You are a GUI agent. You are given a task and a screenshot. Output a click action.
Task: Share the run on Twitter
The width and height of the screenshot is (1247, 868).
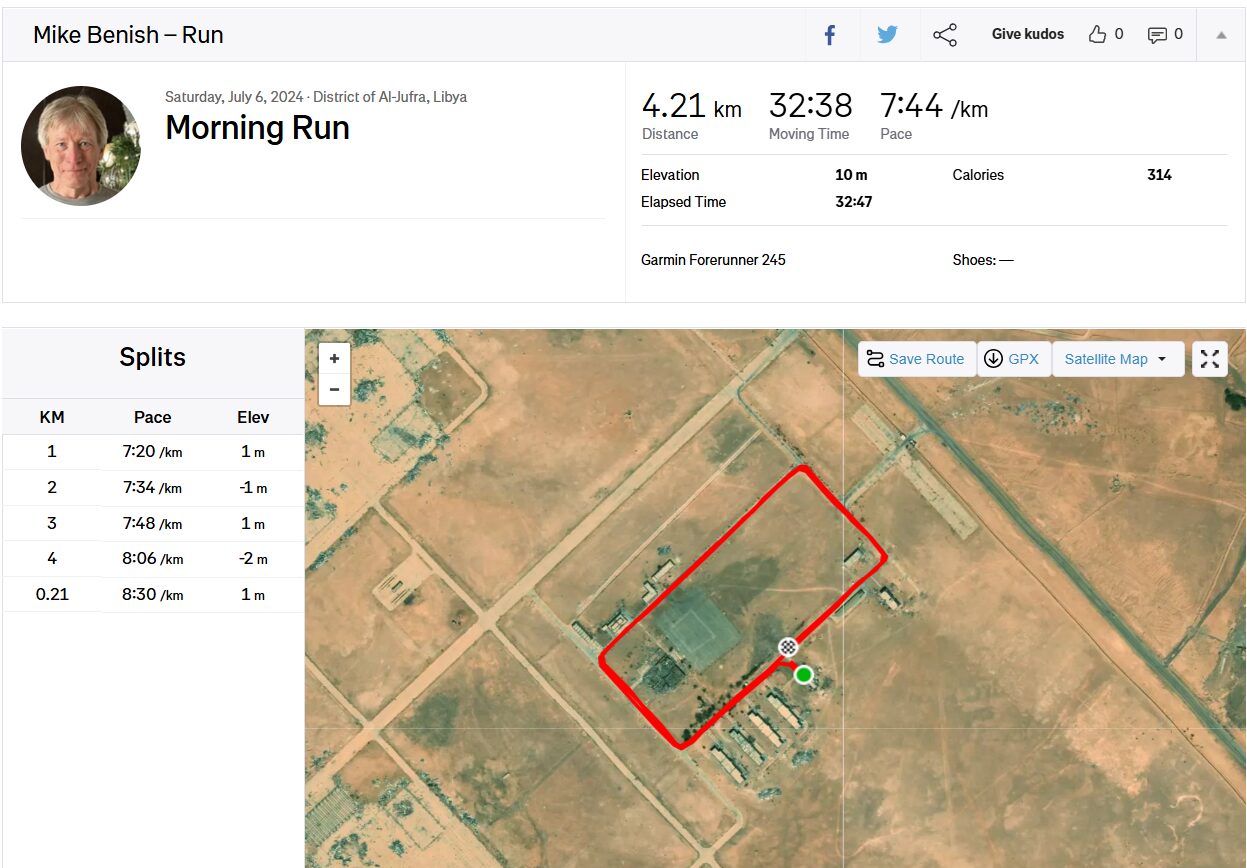point(887,35)
